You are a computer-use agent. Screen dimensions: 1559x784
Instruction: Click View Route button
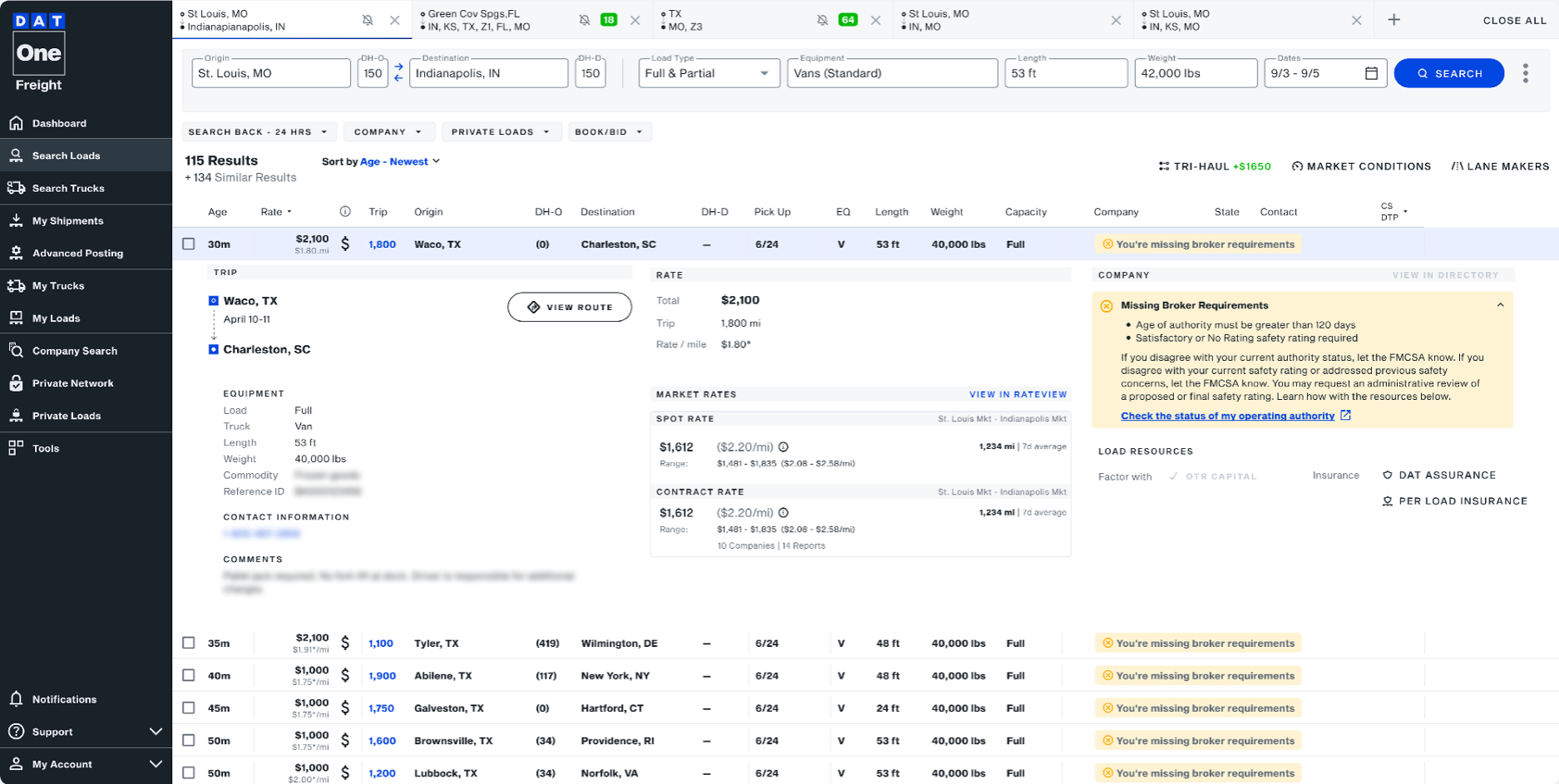(x=570, y=307)
